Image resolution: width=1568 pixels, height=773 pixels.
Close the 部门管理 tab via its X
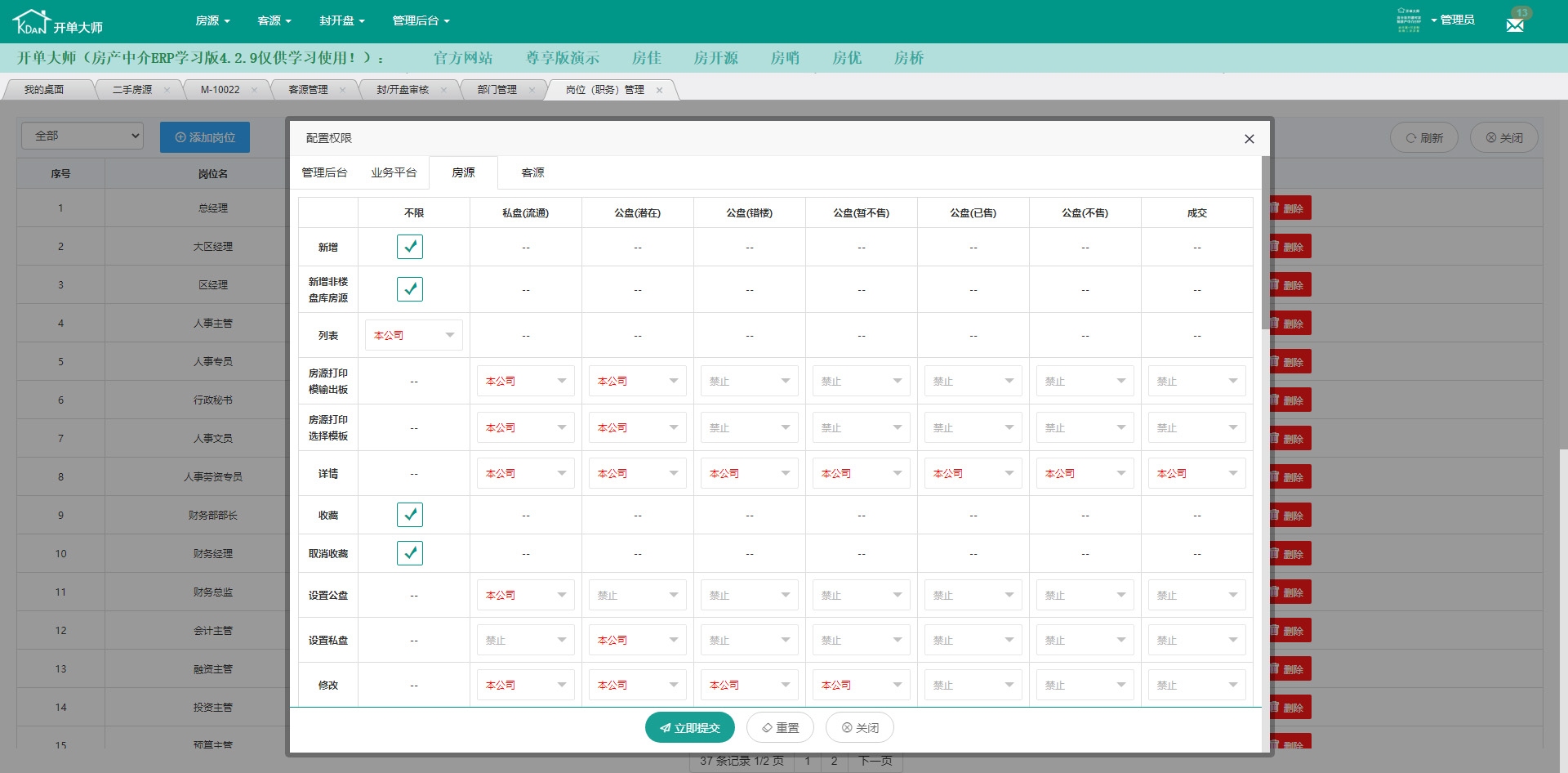pyautogui.click(x=532, y=90)
